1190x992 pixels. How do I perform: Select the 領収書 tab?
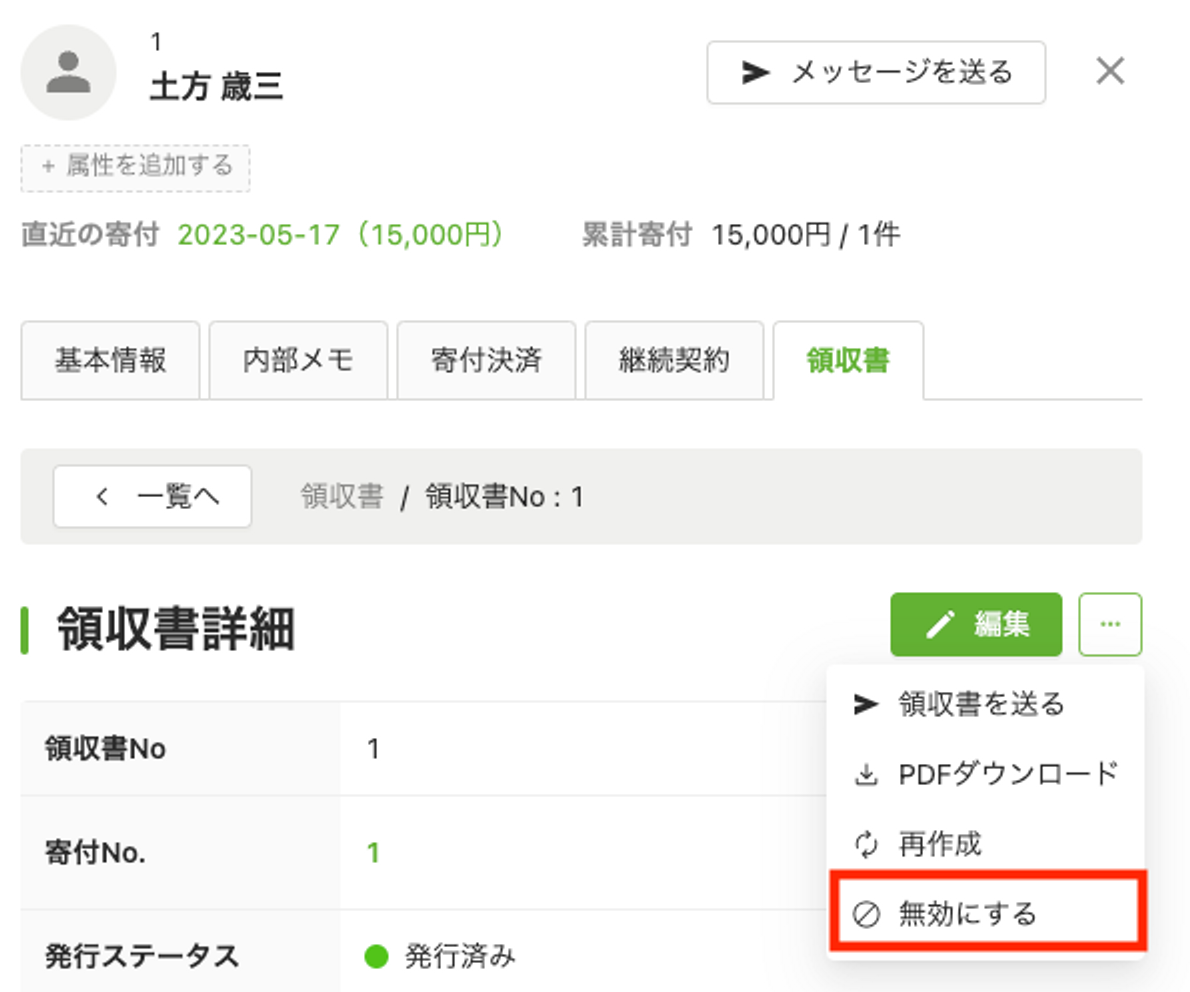847,360
